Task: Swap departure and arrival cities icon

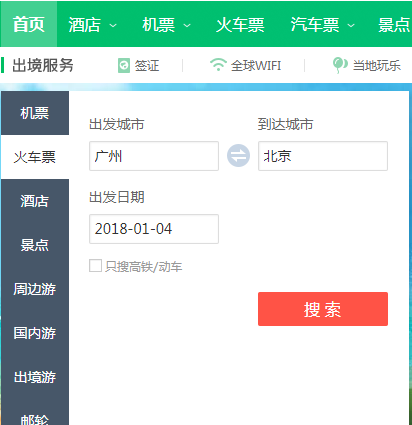Action: (x=238, y=155)
